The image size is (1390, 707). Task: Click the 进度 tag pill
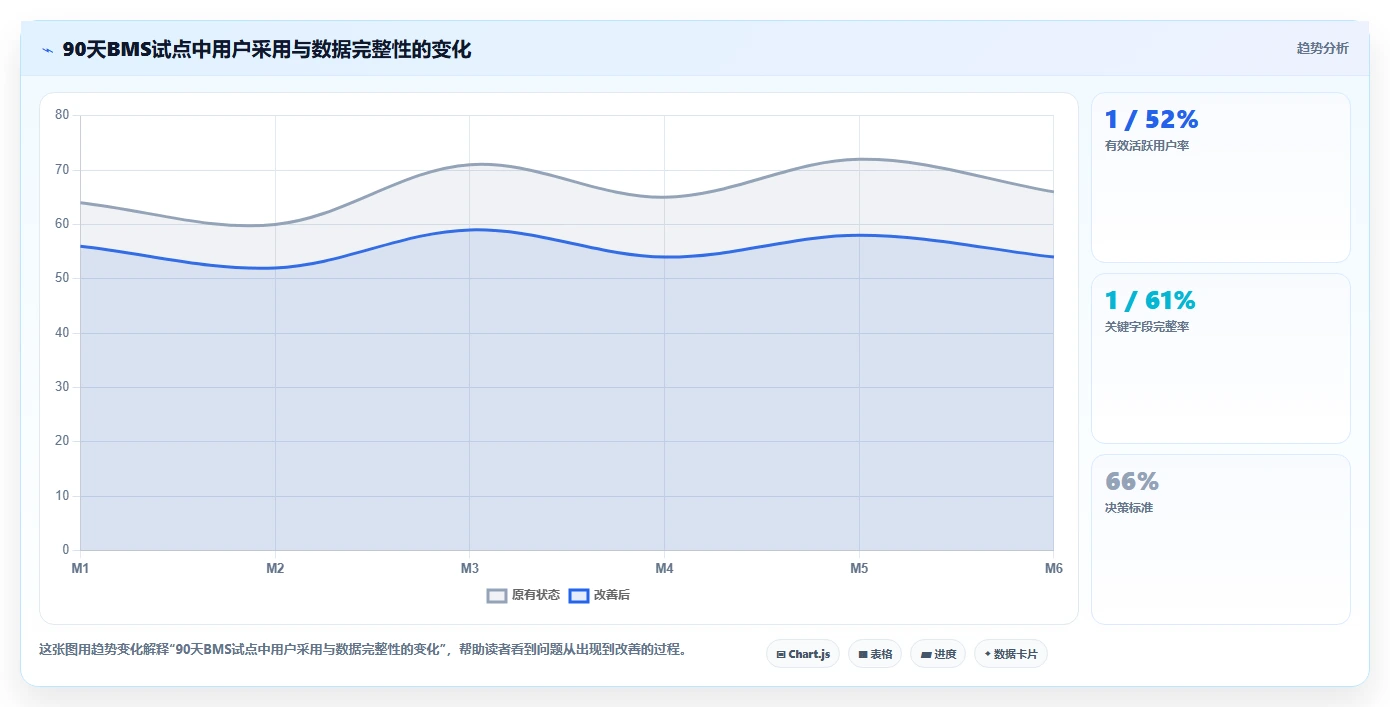tap(938, 654)
